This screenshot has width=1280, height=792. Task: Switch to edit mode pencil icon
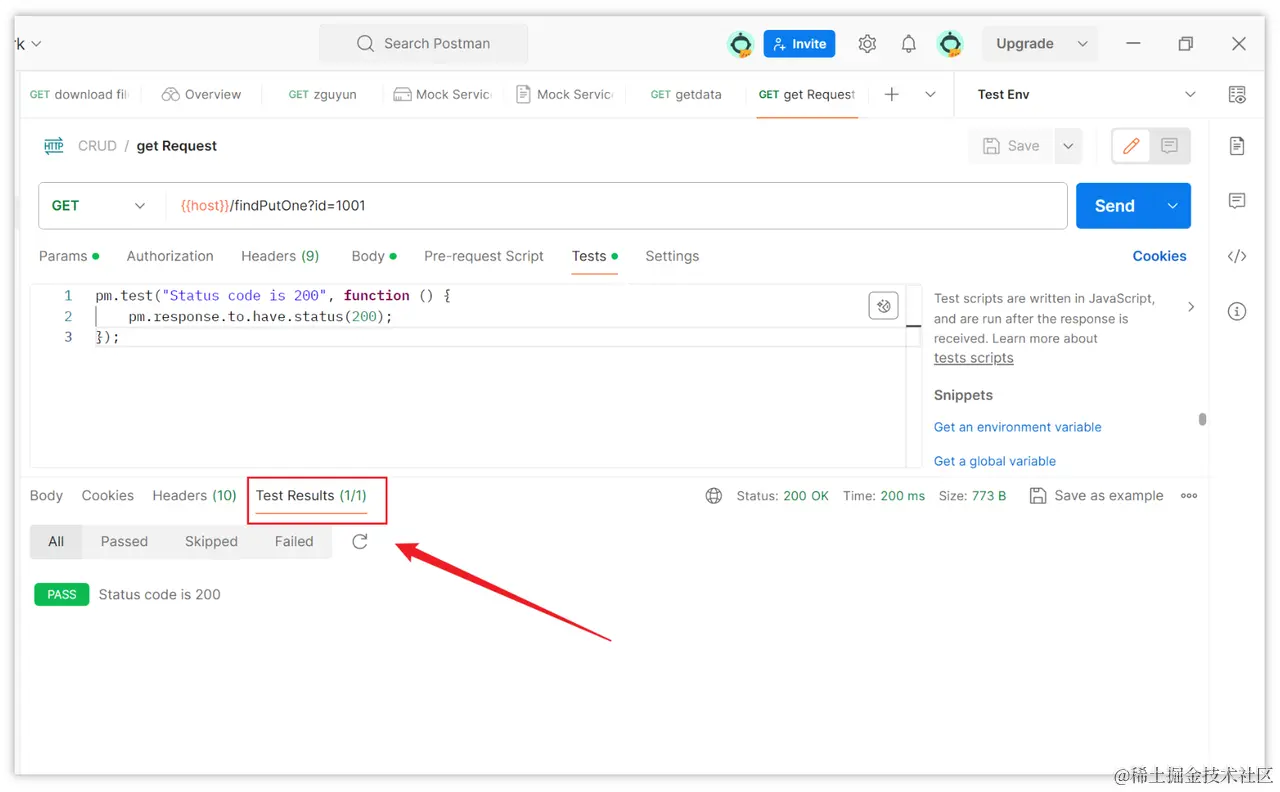point(1131,146)
